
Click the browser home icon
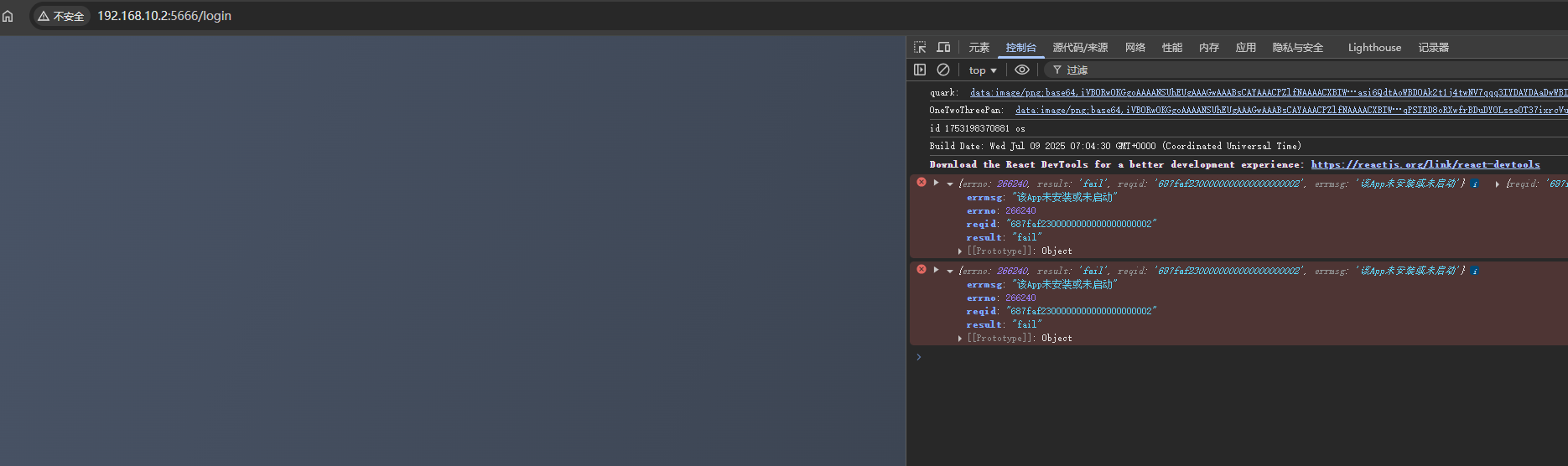pos(8,16)
